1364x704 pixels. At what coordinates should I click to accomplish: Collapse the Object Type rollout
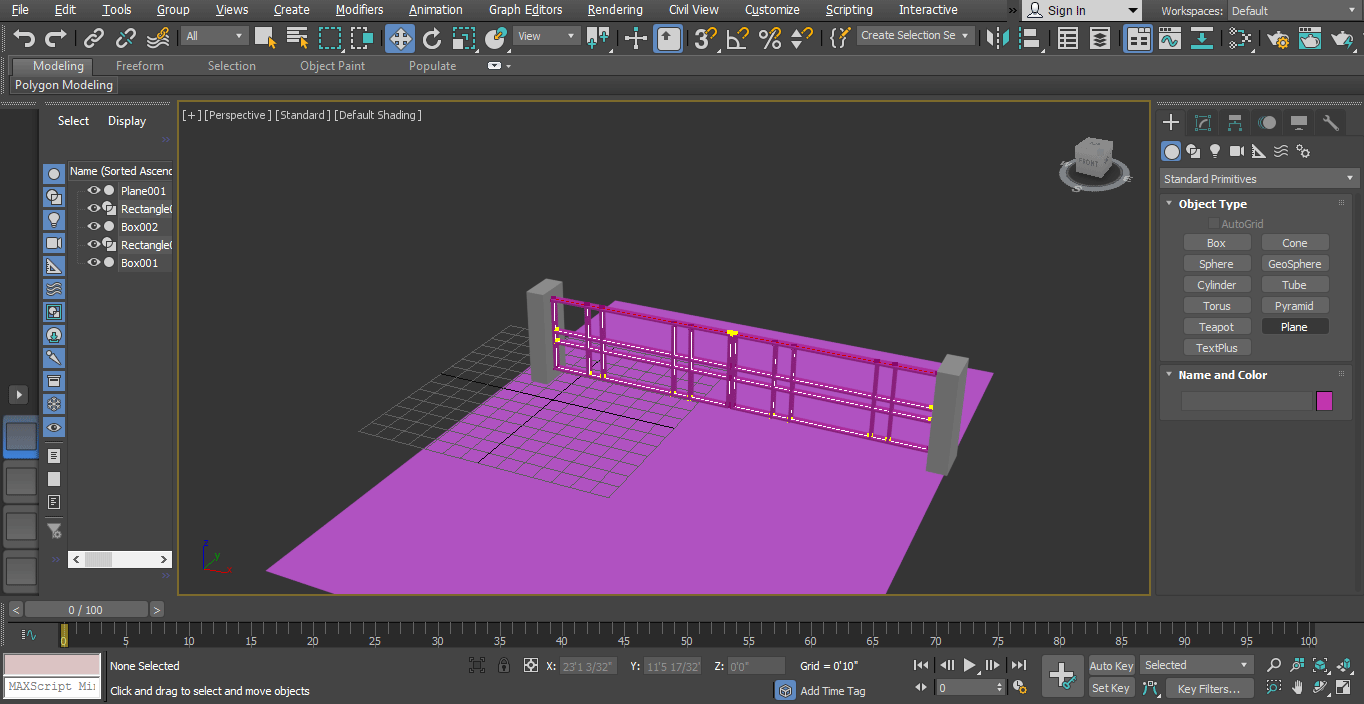(x=1168, y=203)
